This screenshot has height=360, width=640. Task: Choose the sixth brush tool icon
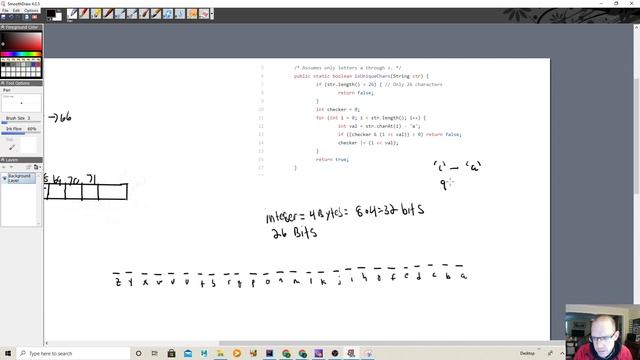132,14
